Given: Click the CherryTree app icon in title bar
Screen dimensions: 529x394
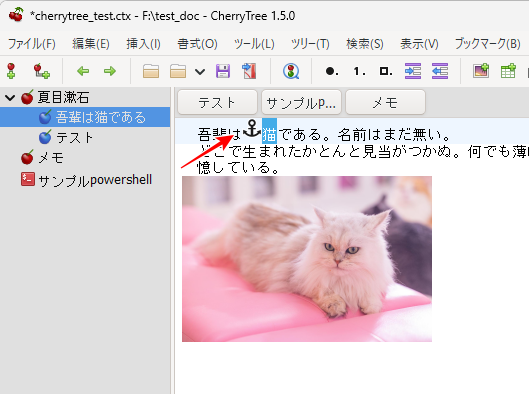Looking at the screenshot, I should [16, 15].
